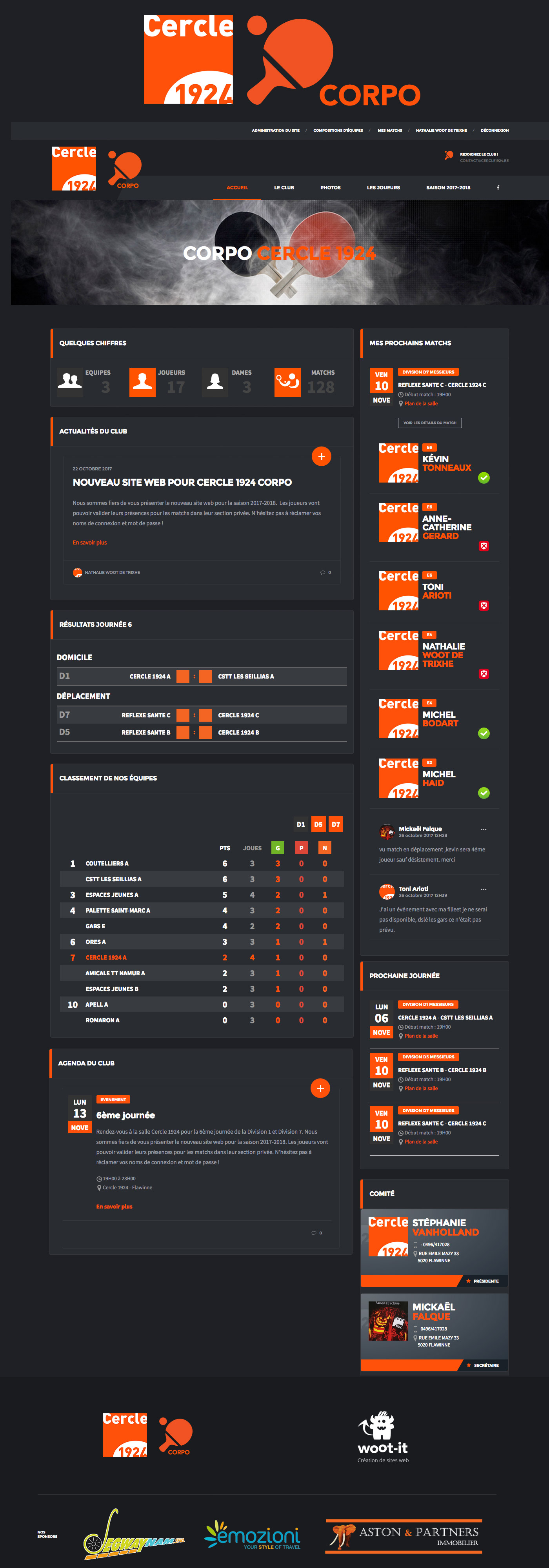Click the plus icon in Agenda du club
This screenshot has height=1568, width=549.
(x=320, y=1088)
